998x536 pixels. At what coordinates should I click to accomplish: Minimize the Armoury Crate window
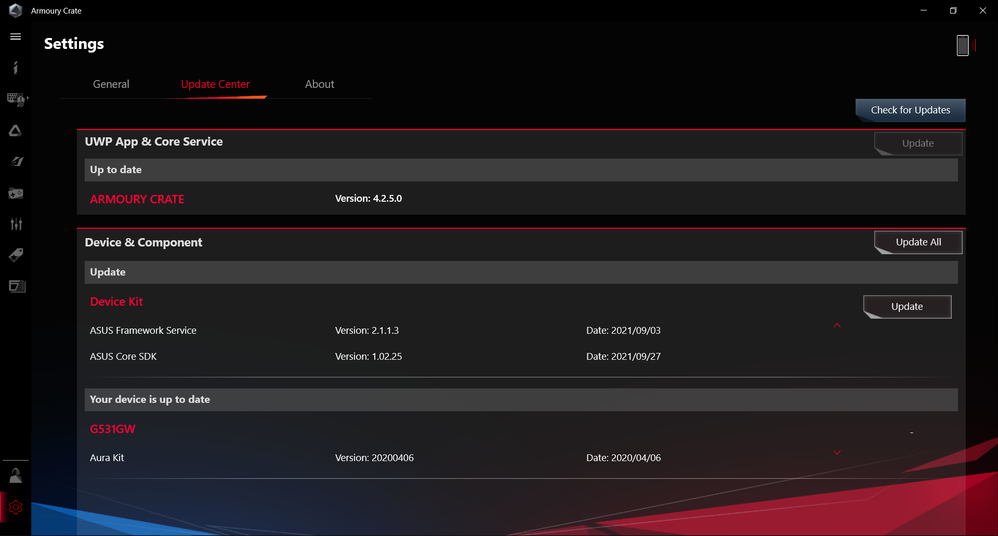click(924, 10)
